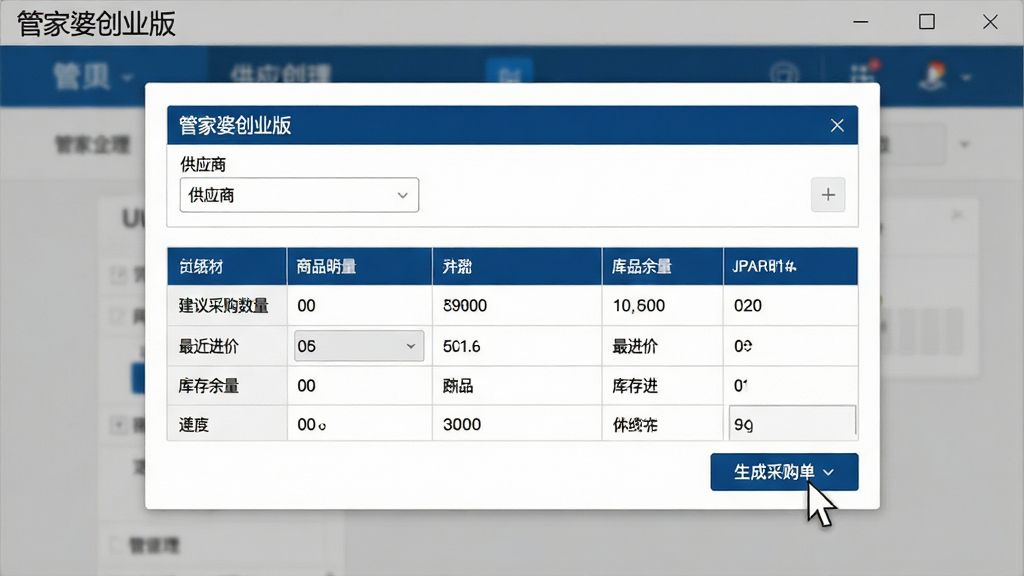Expand the arrow next to user avatar
The width and height of the screenshot is (1024, 576).
(966, 78)
